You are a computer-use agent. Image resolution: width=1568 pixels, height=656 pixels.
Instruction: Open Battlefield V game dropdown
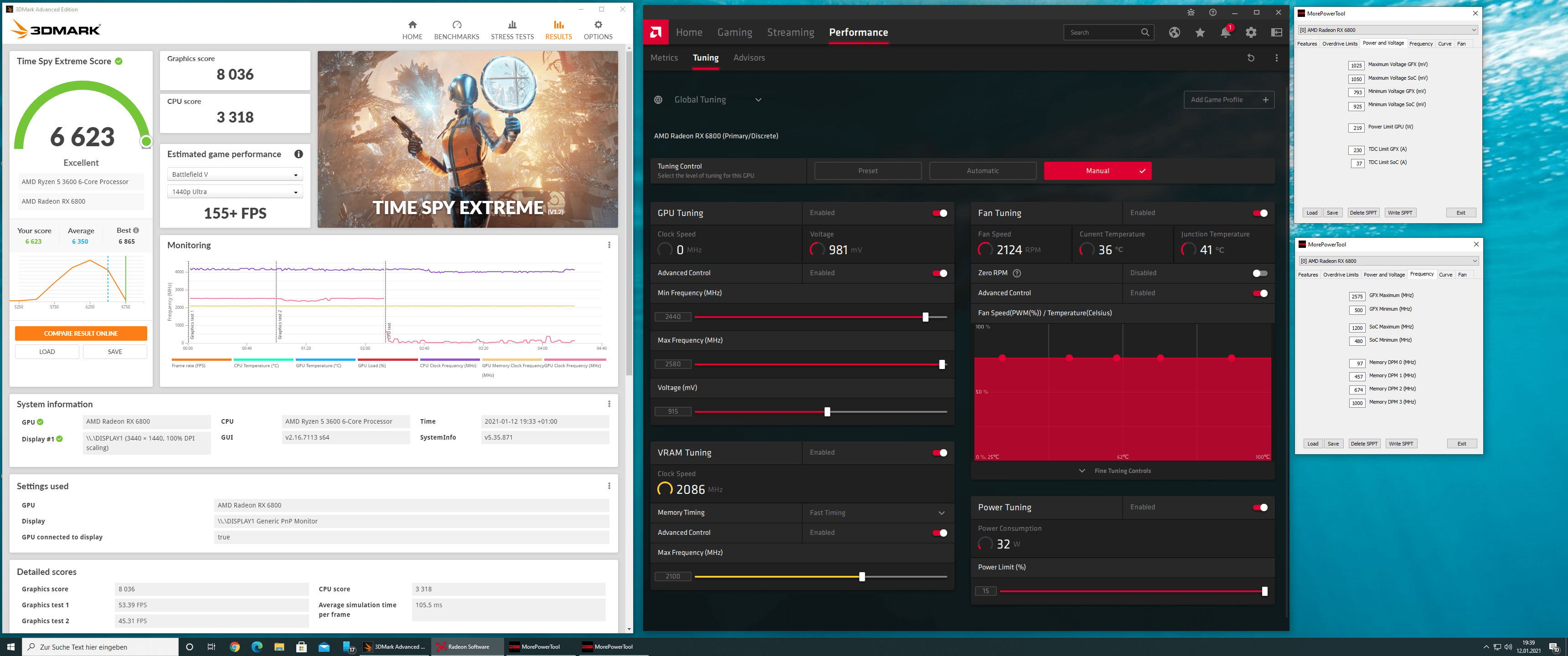point(235,174)
